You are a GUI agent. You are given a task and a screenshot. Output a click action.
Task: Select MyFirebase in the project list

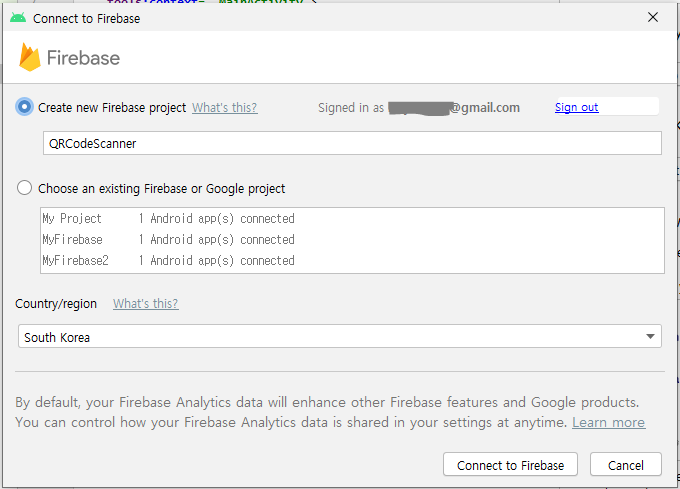pos(72,240)
